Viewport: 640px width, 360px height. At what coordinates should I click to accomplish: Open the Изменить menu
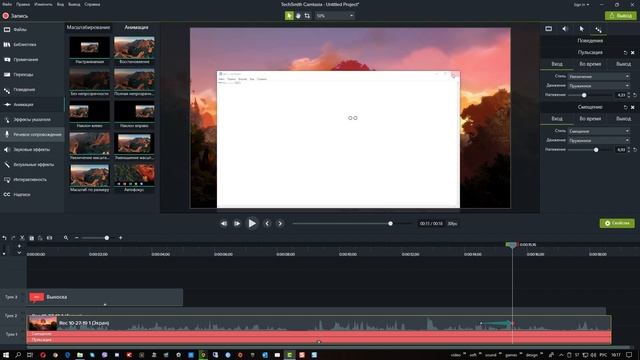point(43,4)
